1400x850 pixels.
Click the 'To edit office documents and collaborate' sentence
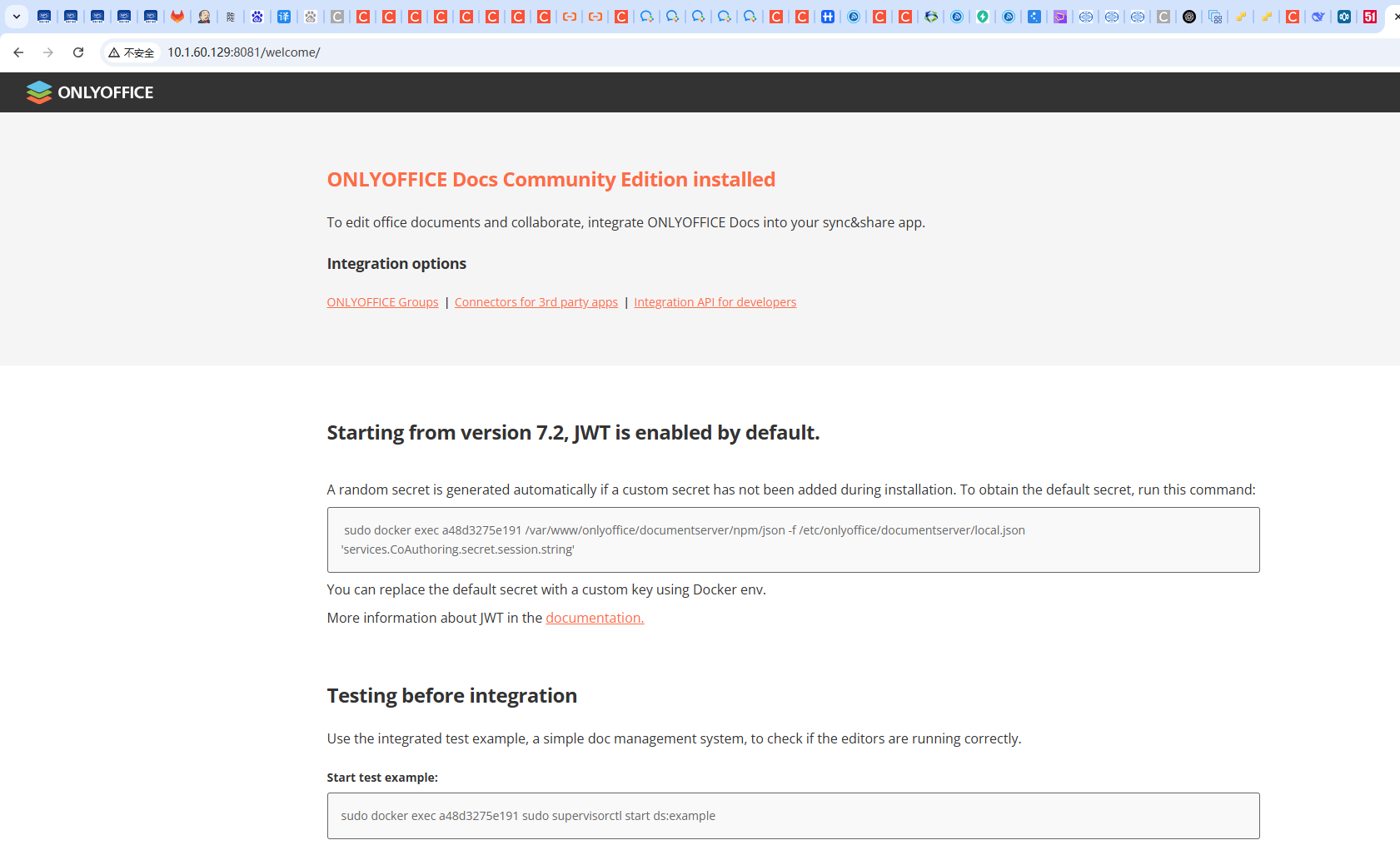click(625, 222)
